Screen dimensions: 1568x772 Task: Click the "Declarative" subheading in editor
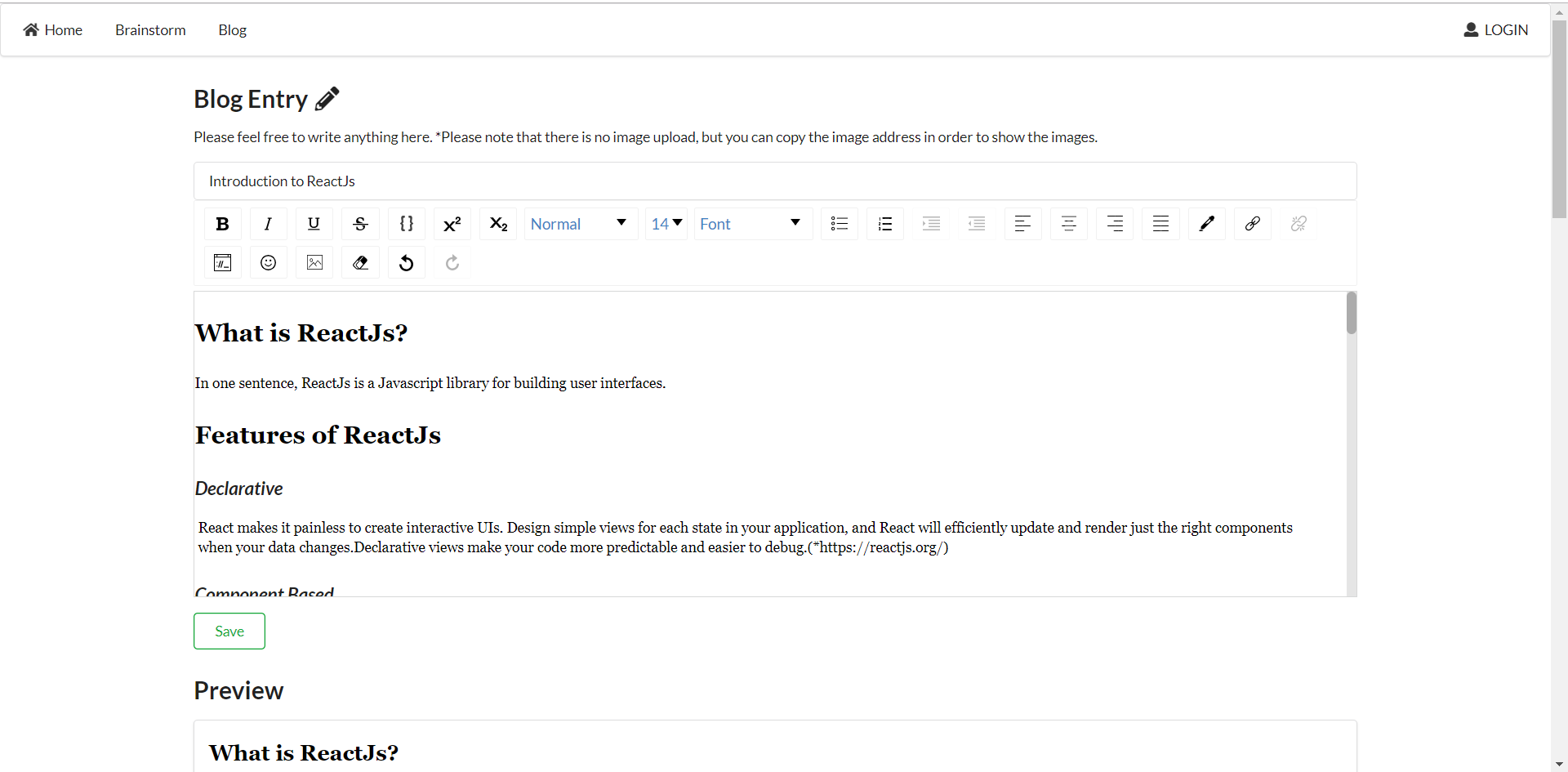238,489
